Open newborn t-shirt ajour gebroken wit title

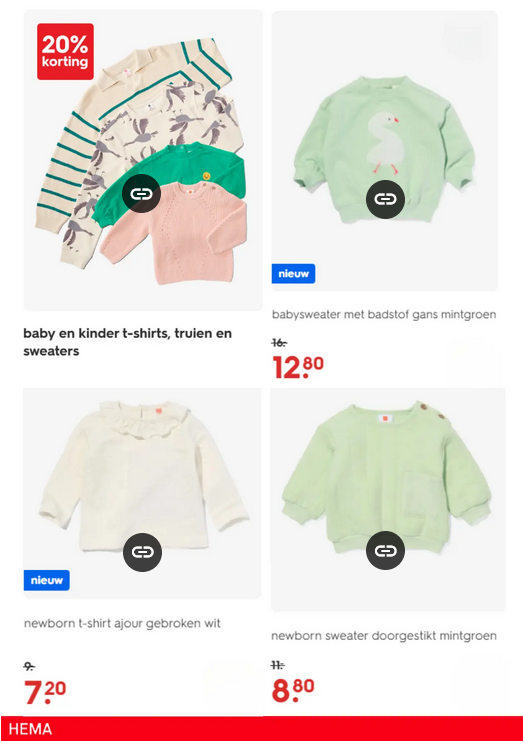[122, 623]
